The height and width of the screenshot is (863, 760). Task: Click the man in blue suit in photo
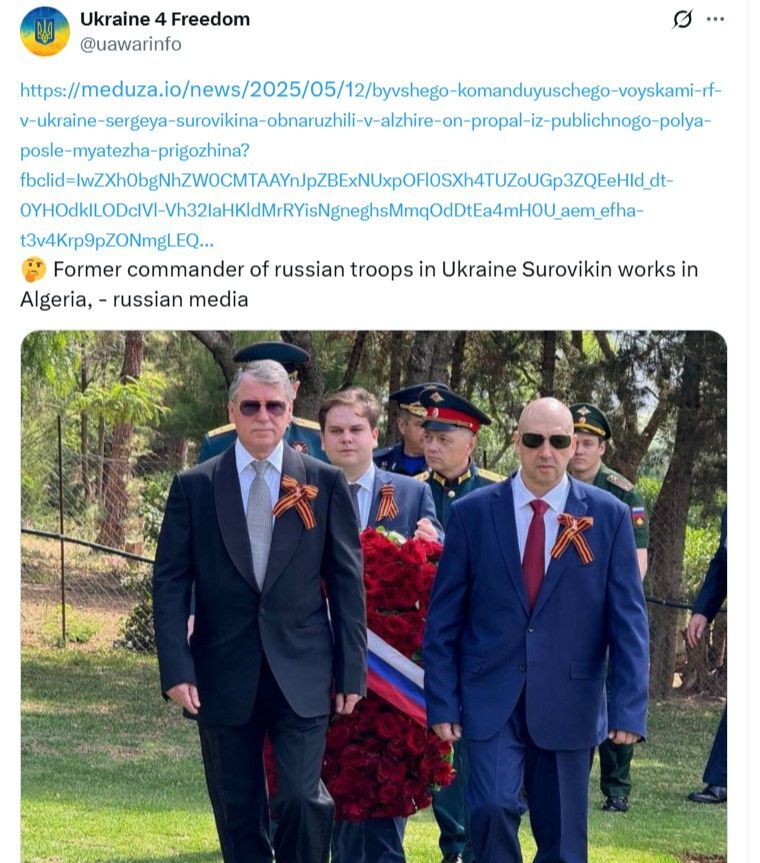537,633
